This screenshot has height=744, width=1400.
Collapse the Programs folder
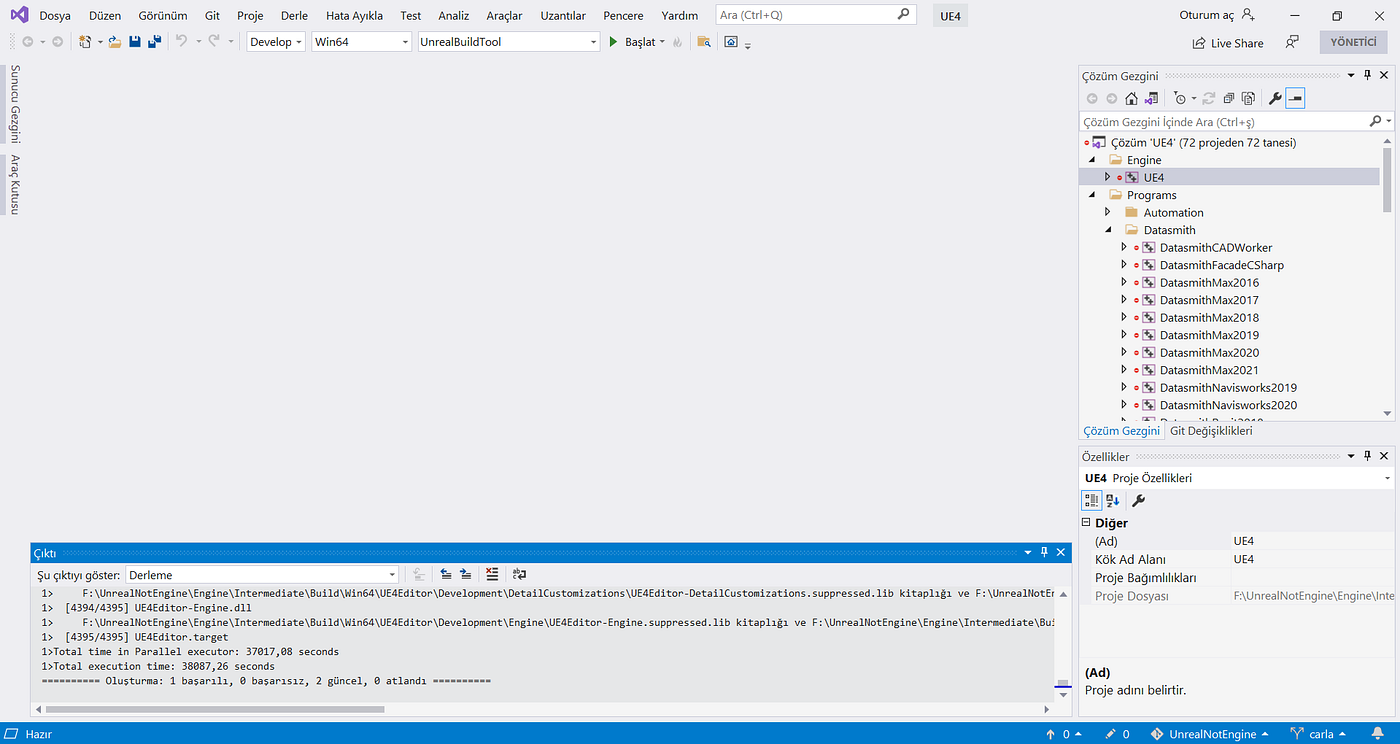(1092, 195)
